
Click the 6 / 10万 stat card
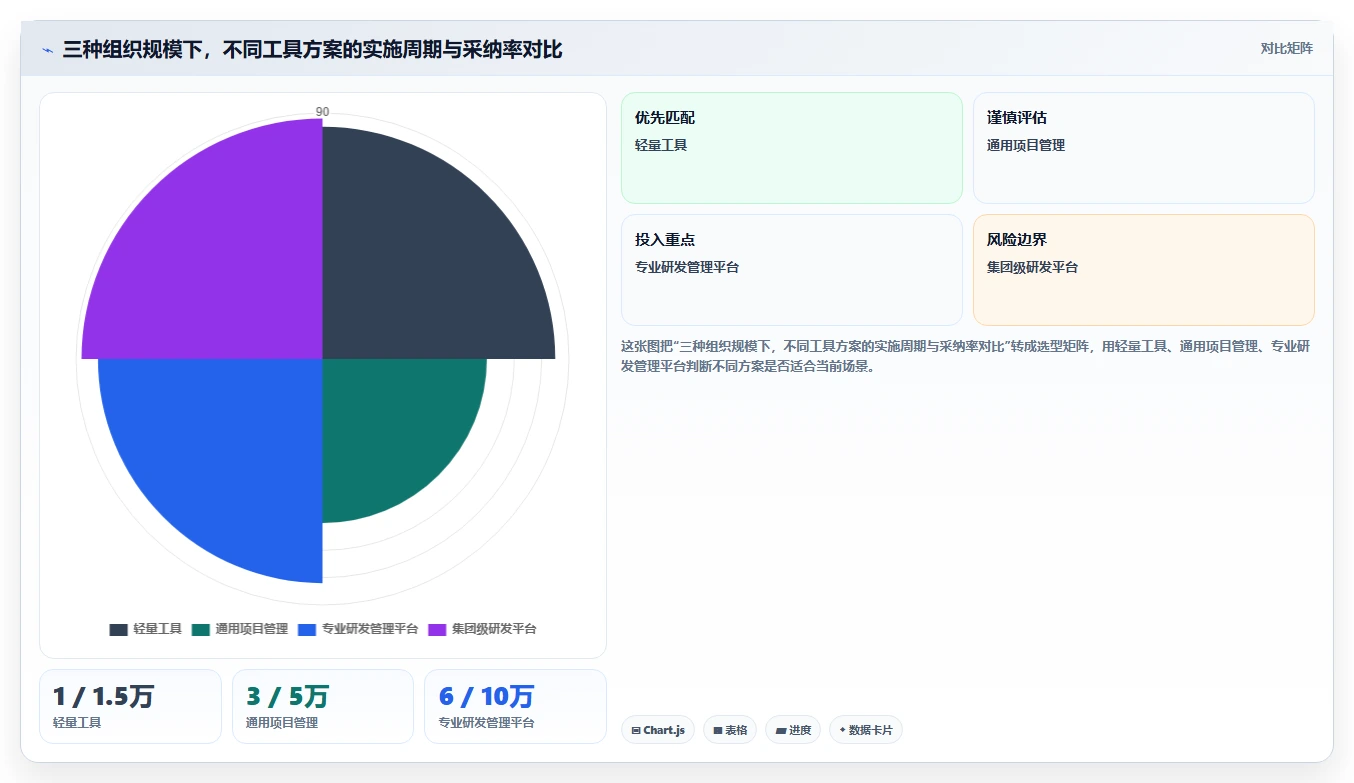515,706
